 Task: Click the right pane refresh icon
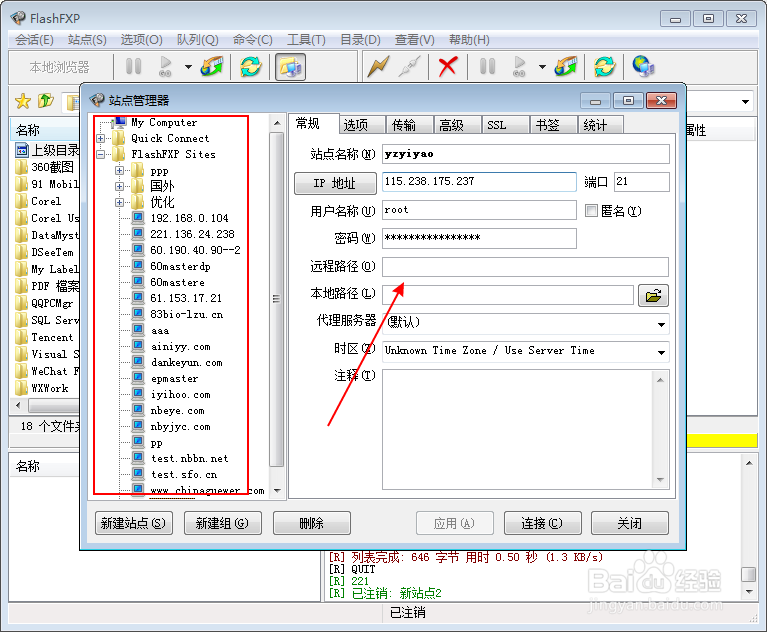(x=605, y=67)
